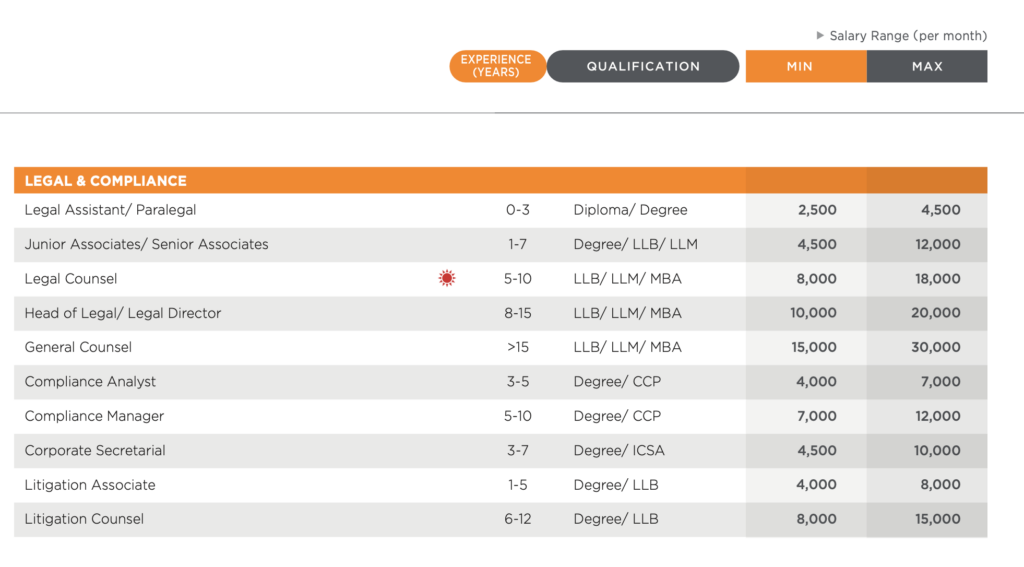
Task: Click General Counsel's 30,000 max salary
Action: coord(936,347)
